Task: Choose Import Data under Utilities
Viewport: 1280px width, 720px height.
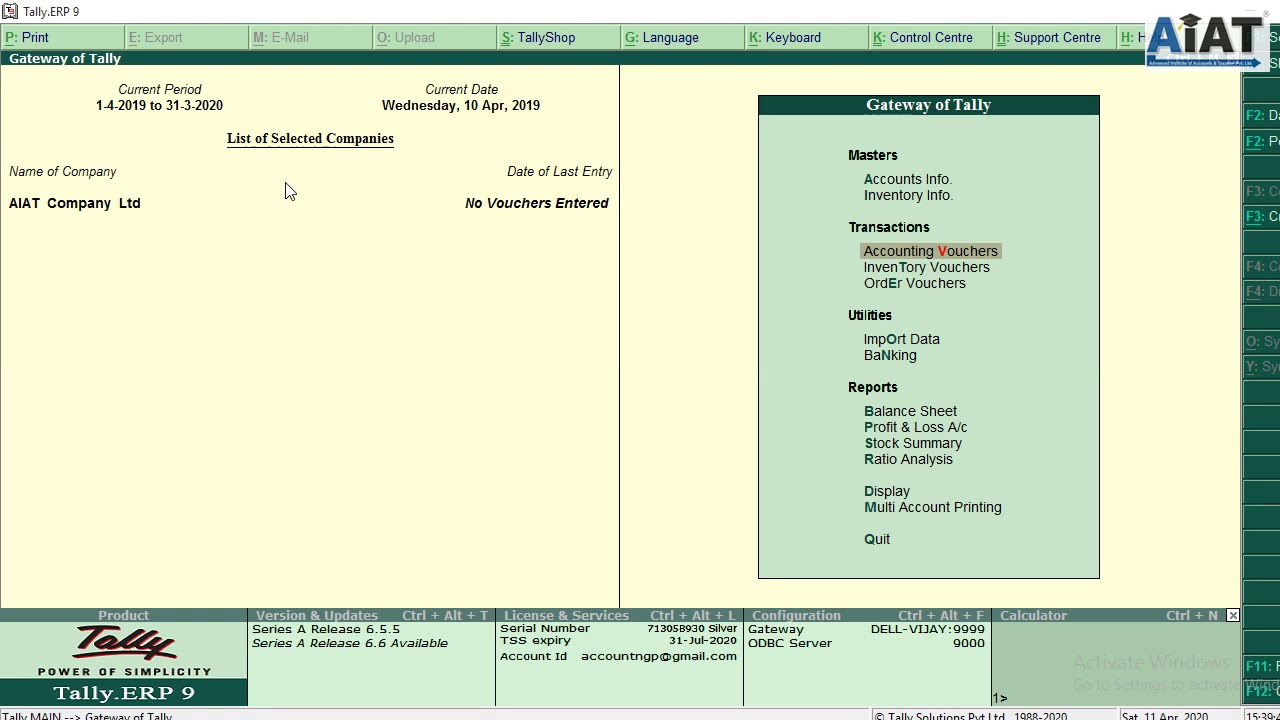Action: 901,339
